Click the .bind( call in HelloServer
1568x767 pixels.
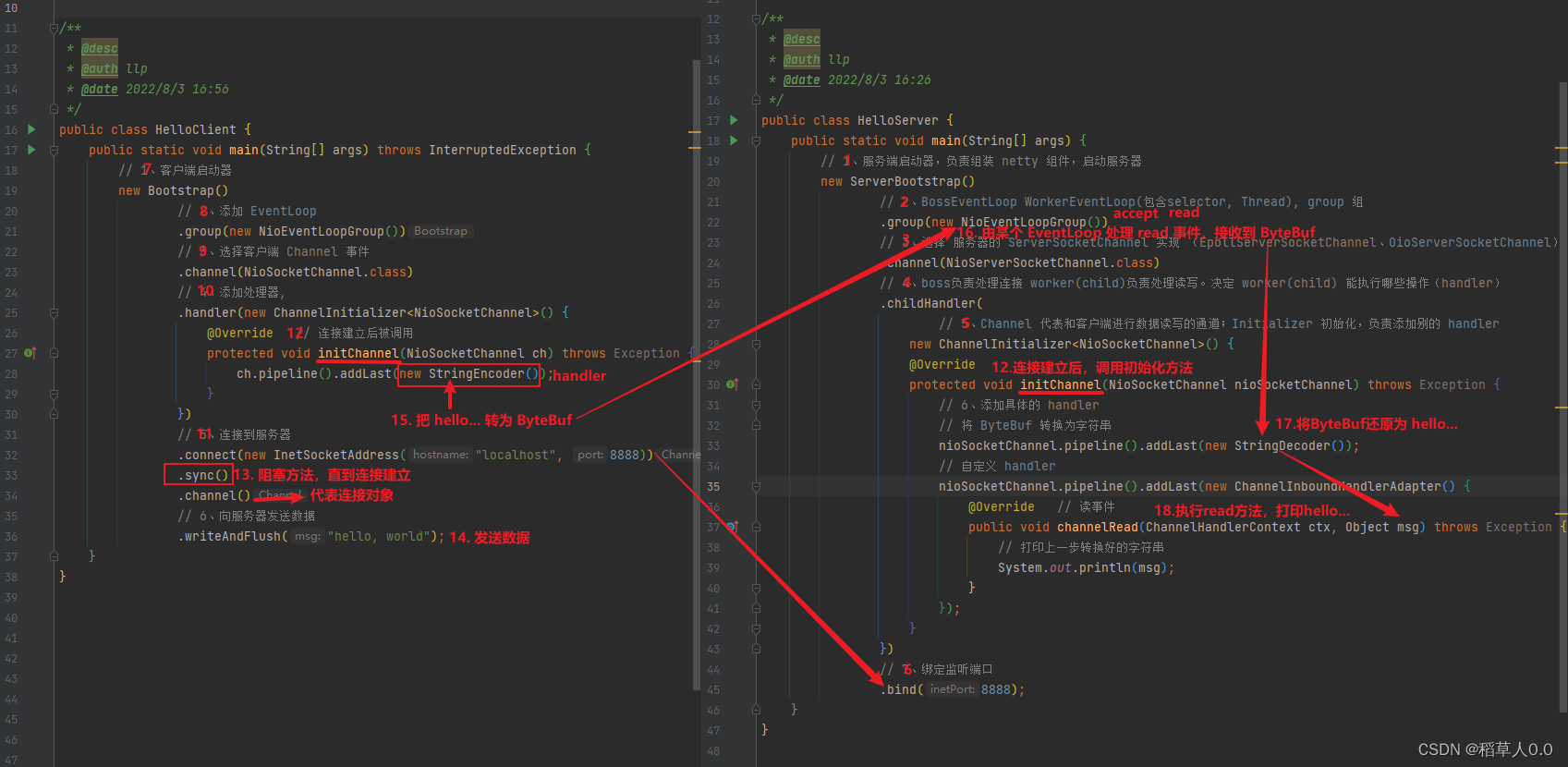[x=902, y=689]
